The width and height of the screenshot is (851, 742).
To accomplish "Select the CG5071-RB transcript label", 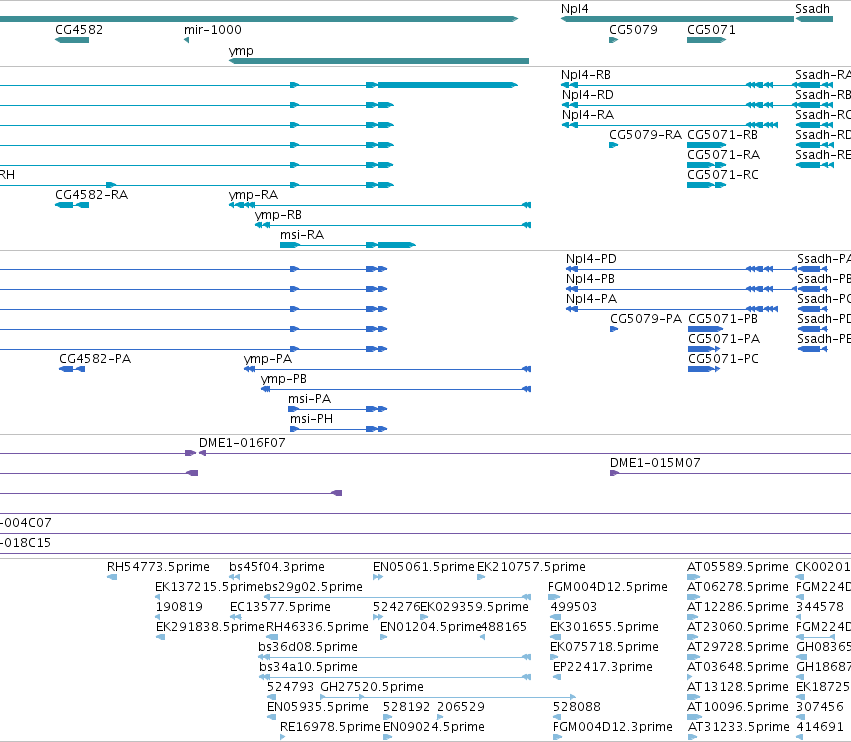I will coord(722,135).
